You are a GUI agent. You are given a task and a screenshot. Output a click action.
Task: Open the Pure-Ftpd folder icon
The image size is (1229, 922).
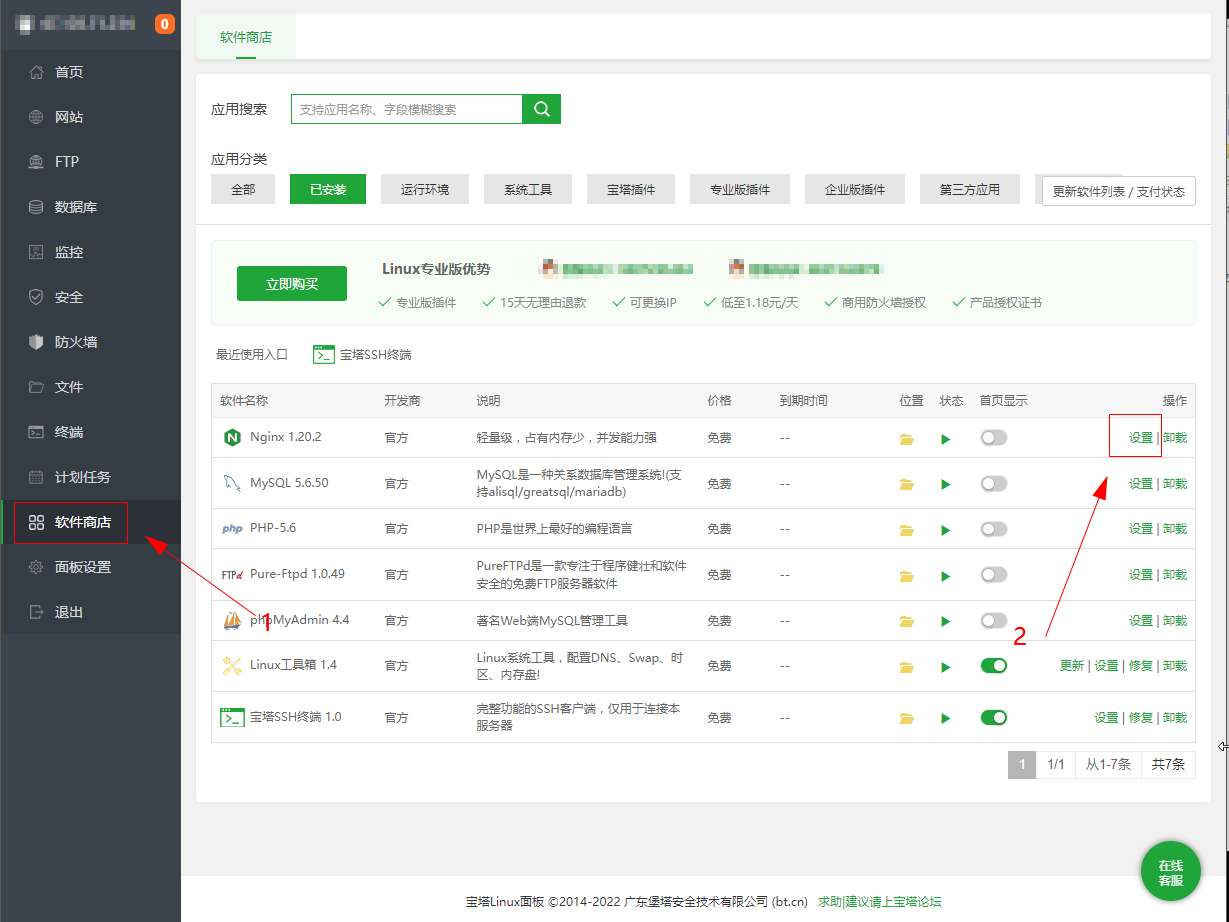click(907, 575)
